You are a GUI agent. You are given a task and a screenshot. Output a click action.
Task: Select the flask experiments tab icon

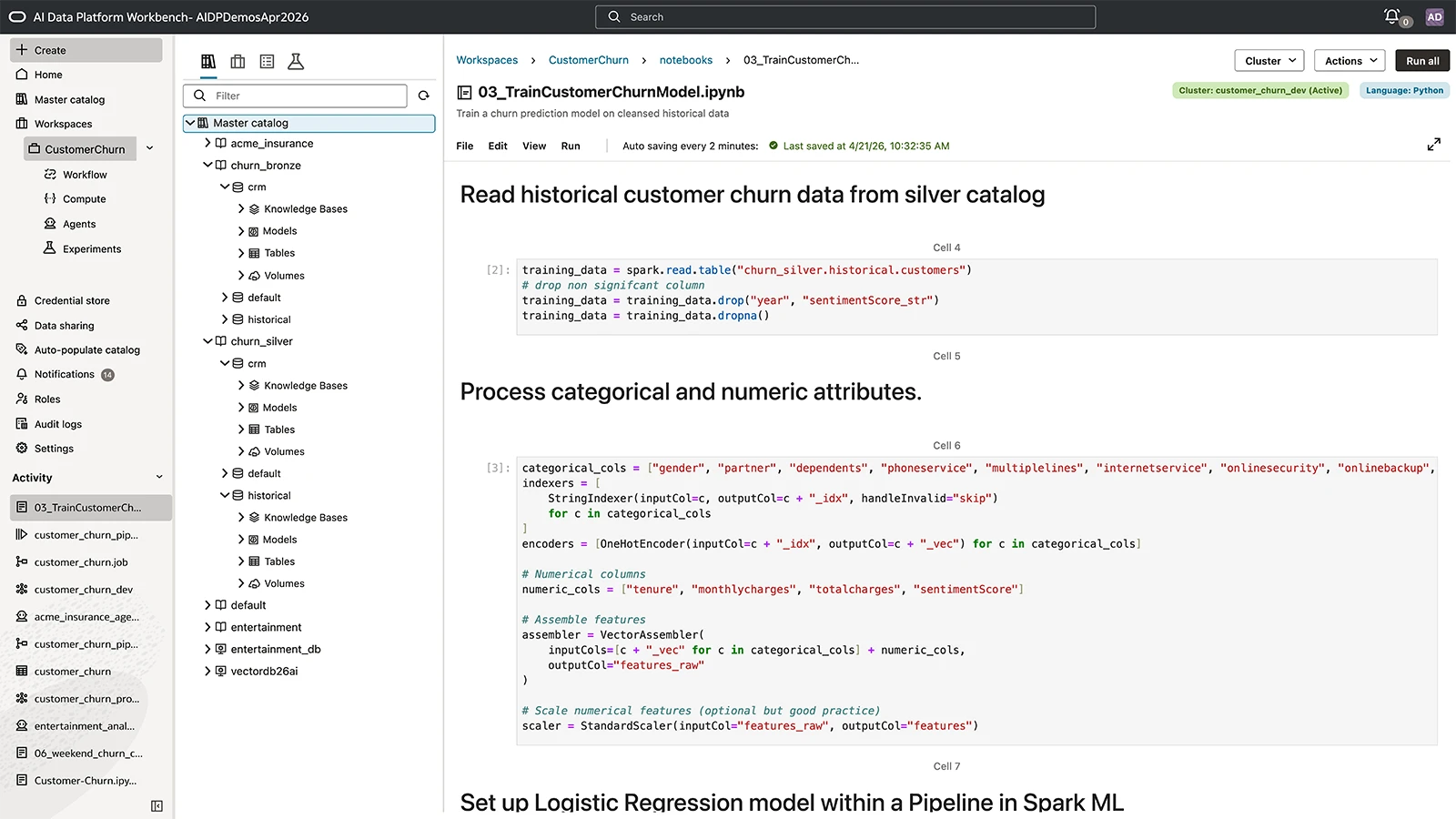coord(296,62)
